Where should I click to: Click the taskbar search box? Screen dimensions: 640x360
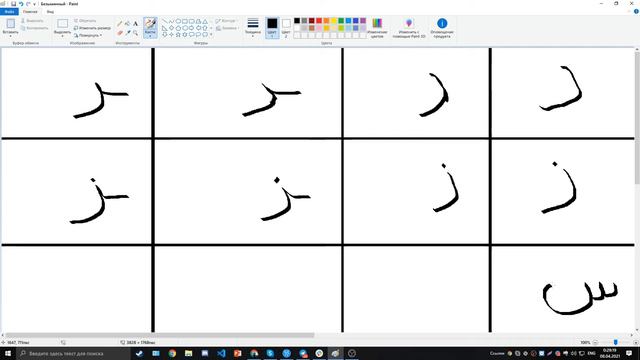tap(73, 353)
